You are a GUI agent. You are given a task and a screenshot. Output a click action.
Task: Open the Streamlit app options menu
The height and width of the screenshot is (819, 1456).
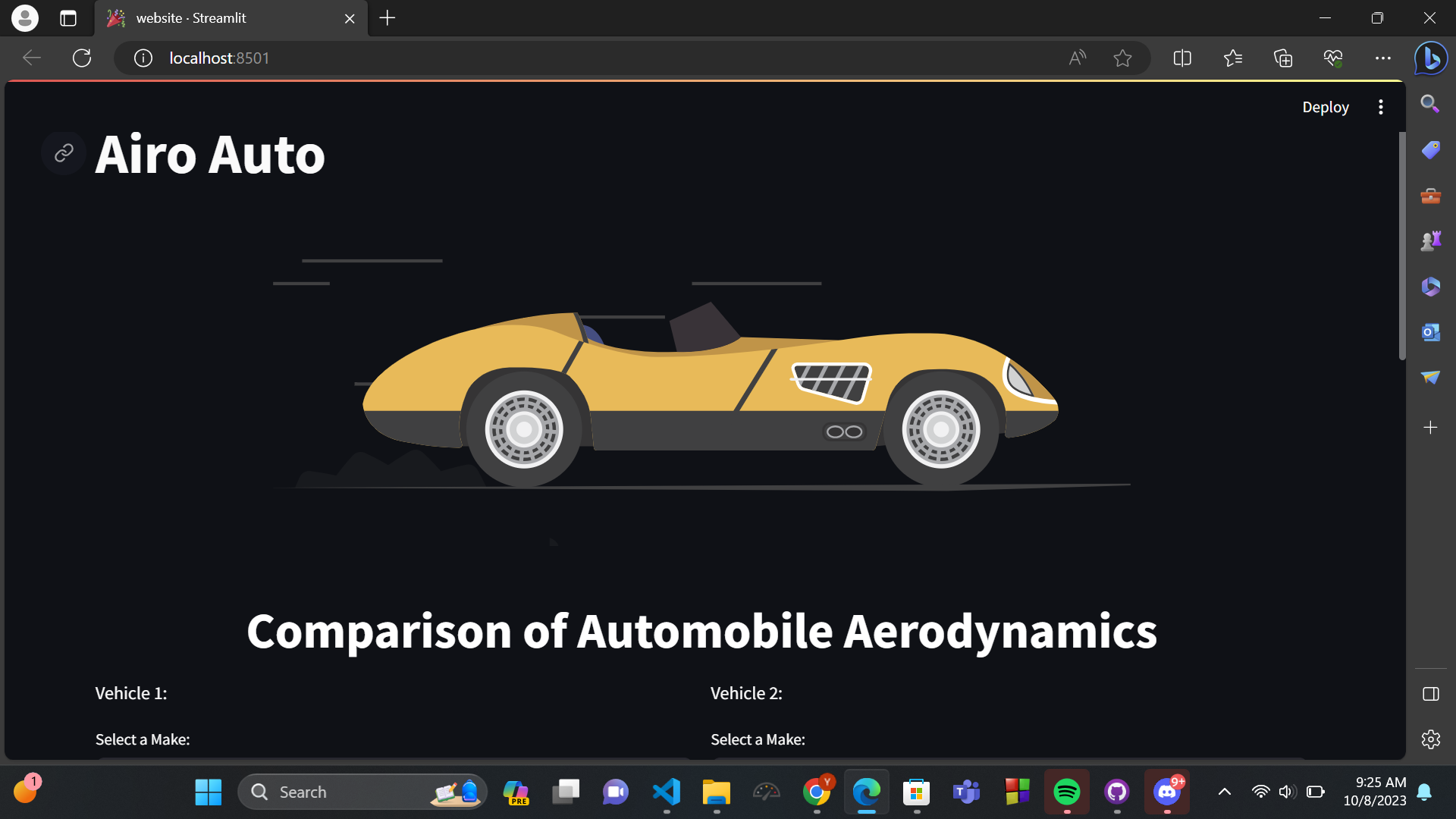click(x=1381, y=106)
